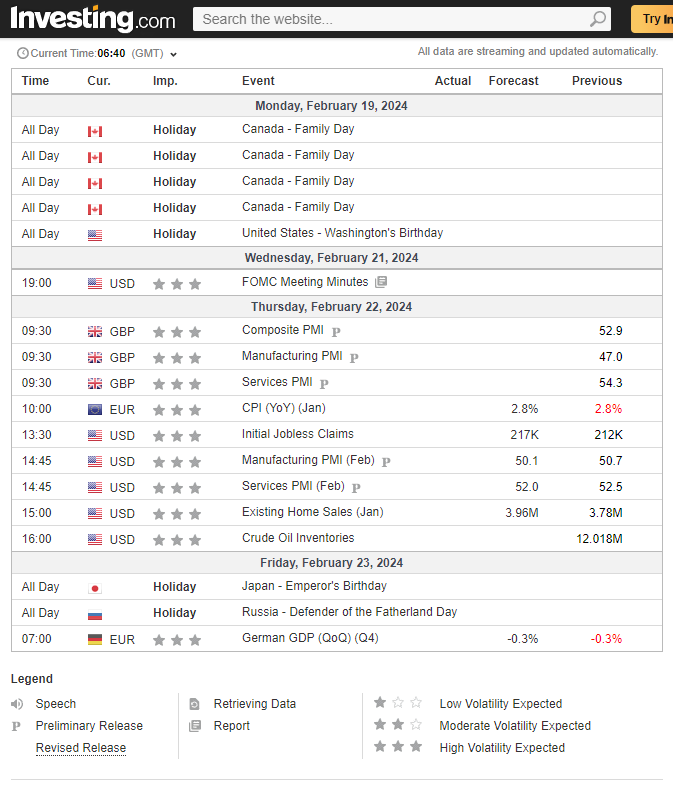Click the Germany flag for German GDP
The width and height of the screenshot is (673, 788).
pyautogui.click(x=95, y=639)
